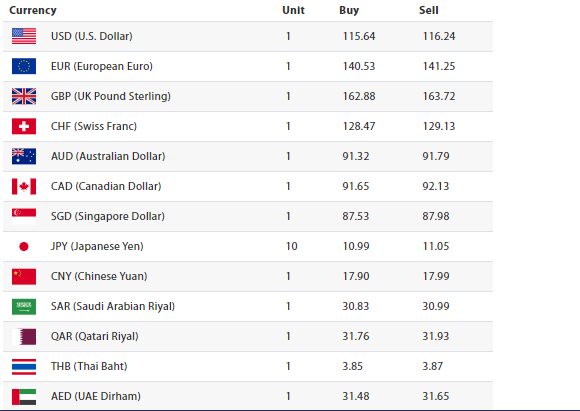Click the Buy column header

[x=349, y=10]
